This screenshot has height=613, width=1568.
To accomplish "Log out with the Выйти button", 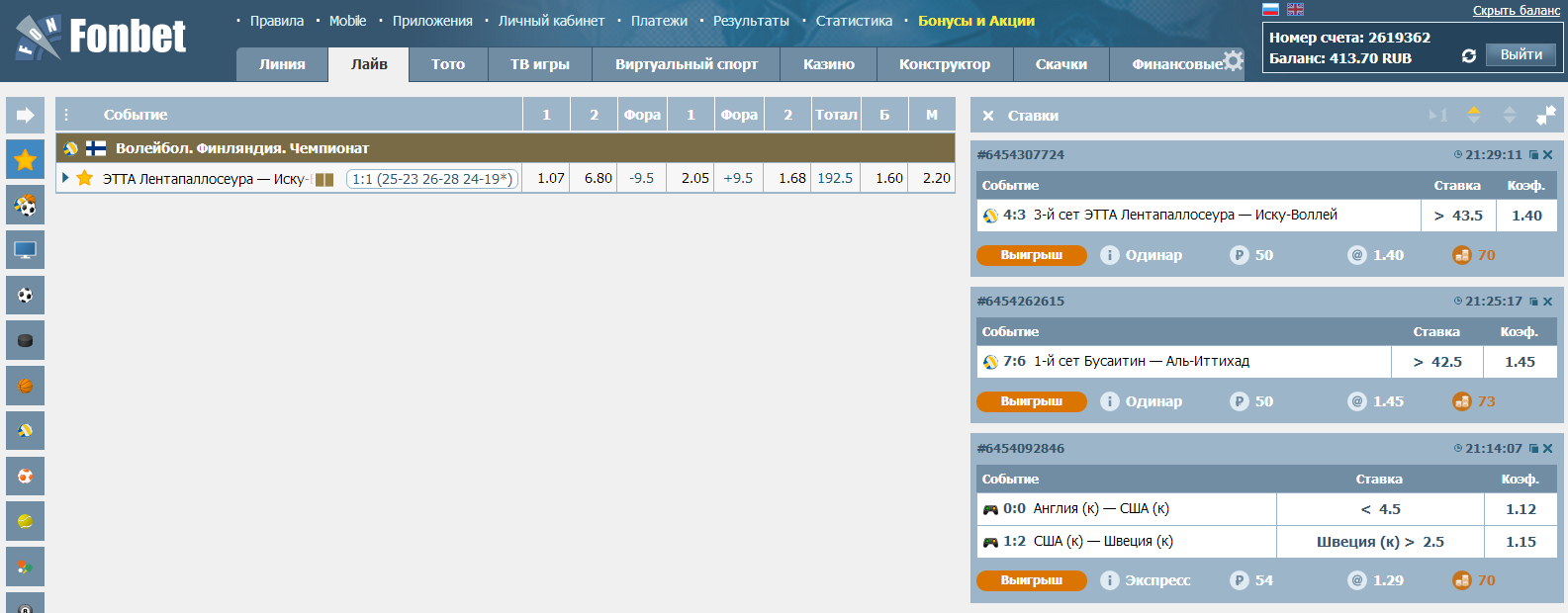I will tap(1522, 55).
